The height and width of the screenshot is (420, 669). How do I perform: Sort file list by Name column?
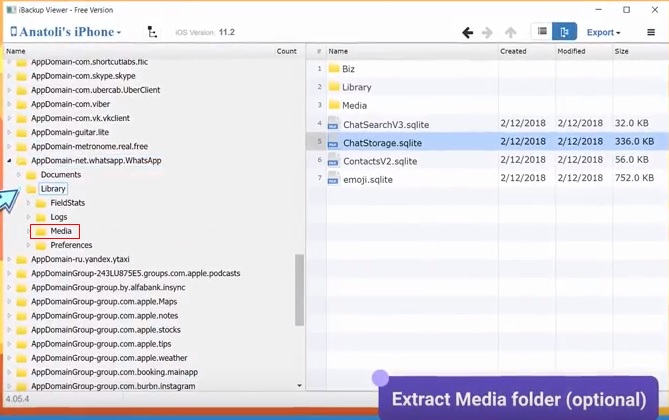[x=412, y=51]
